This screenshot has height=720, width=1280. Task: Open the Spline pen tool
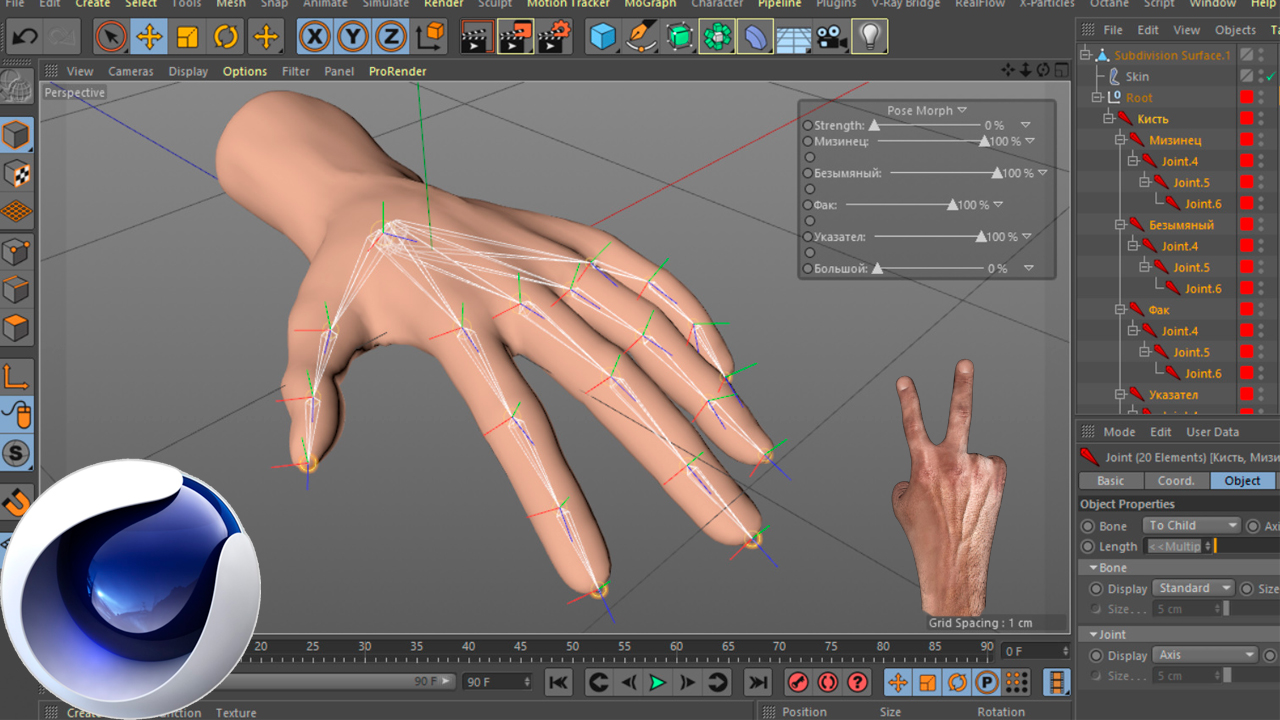coord(641,38)
